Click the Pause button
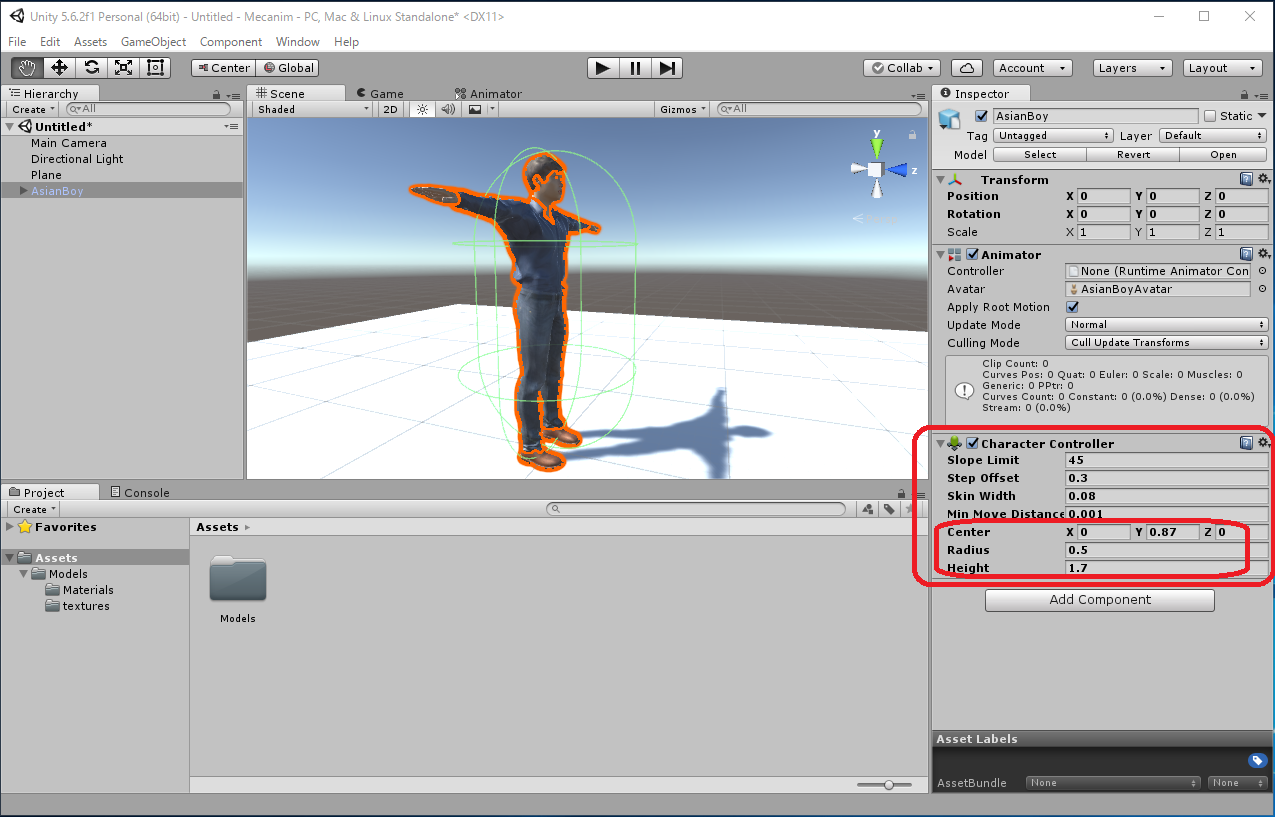 point(635,68)
